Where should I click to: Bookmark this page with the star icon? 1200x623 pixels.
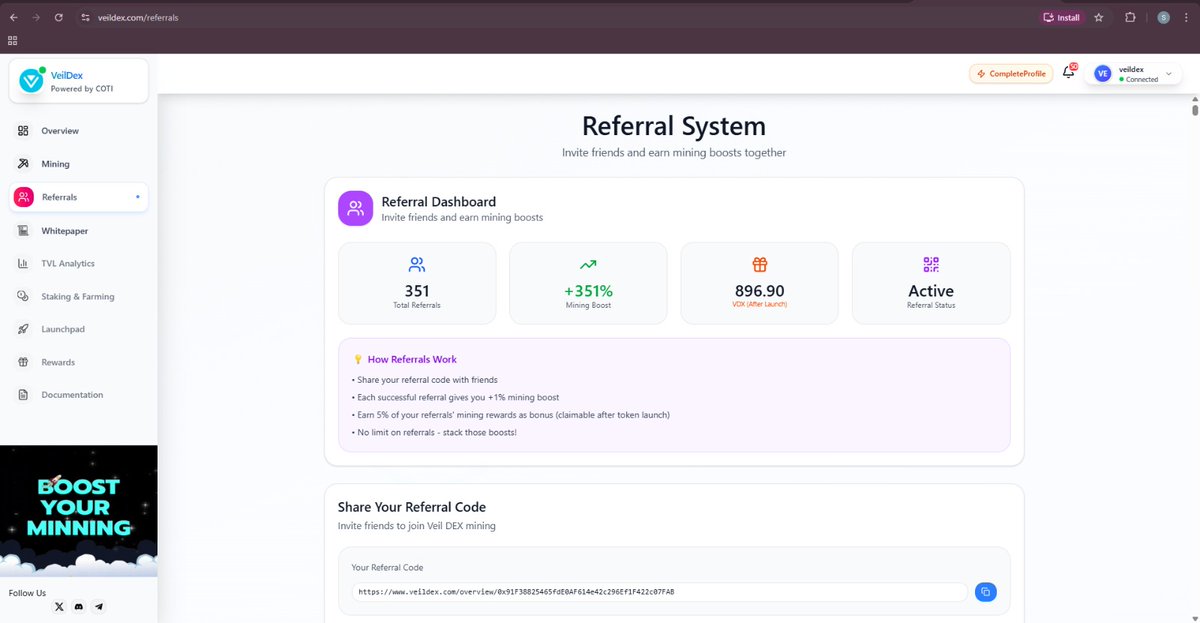point(1099,17)
